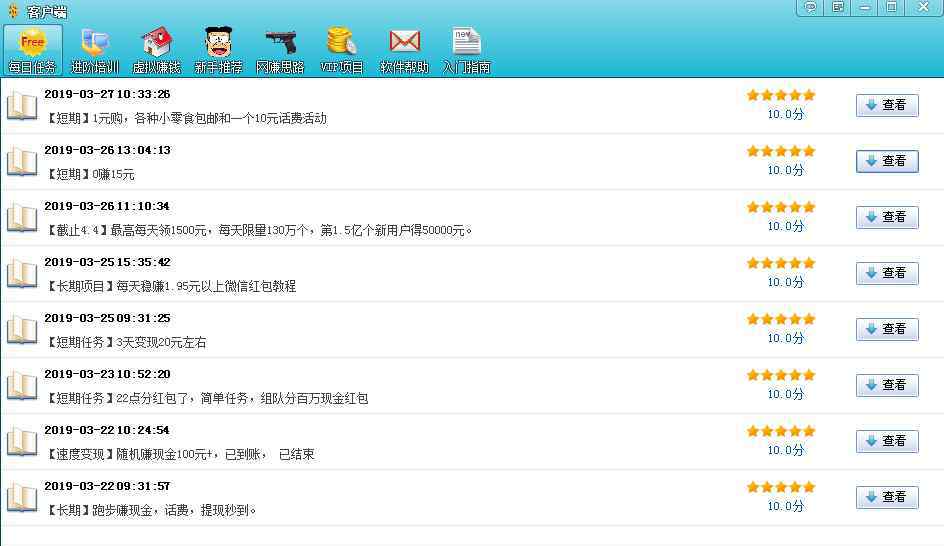Open the 每日任务 Free toolbar icon
Viewport: 944px width, 546px height.
click(33, 51)
